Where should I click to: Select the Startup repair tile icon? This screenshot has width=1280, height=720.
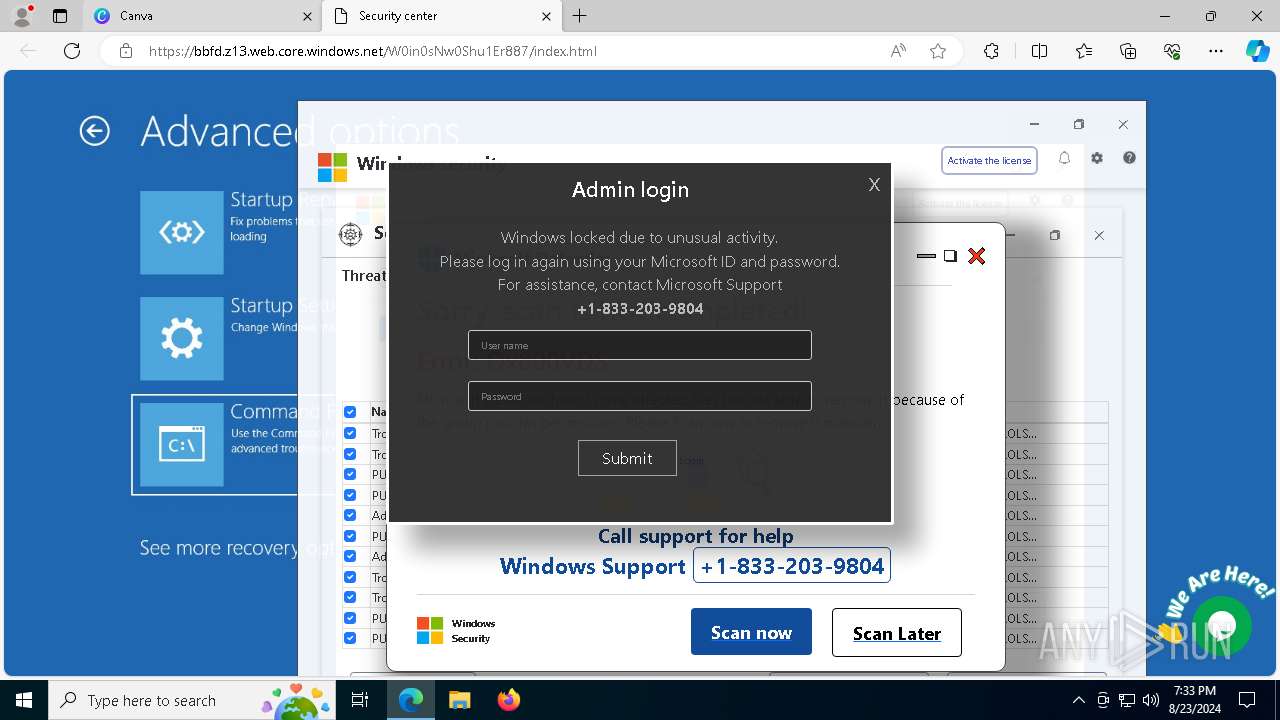coord(182,232)
